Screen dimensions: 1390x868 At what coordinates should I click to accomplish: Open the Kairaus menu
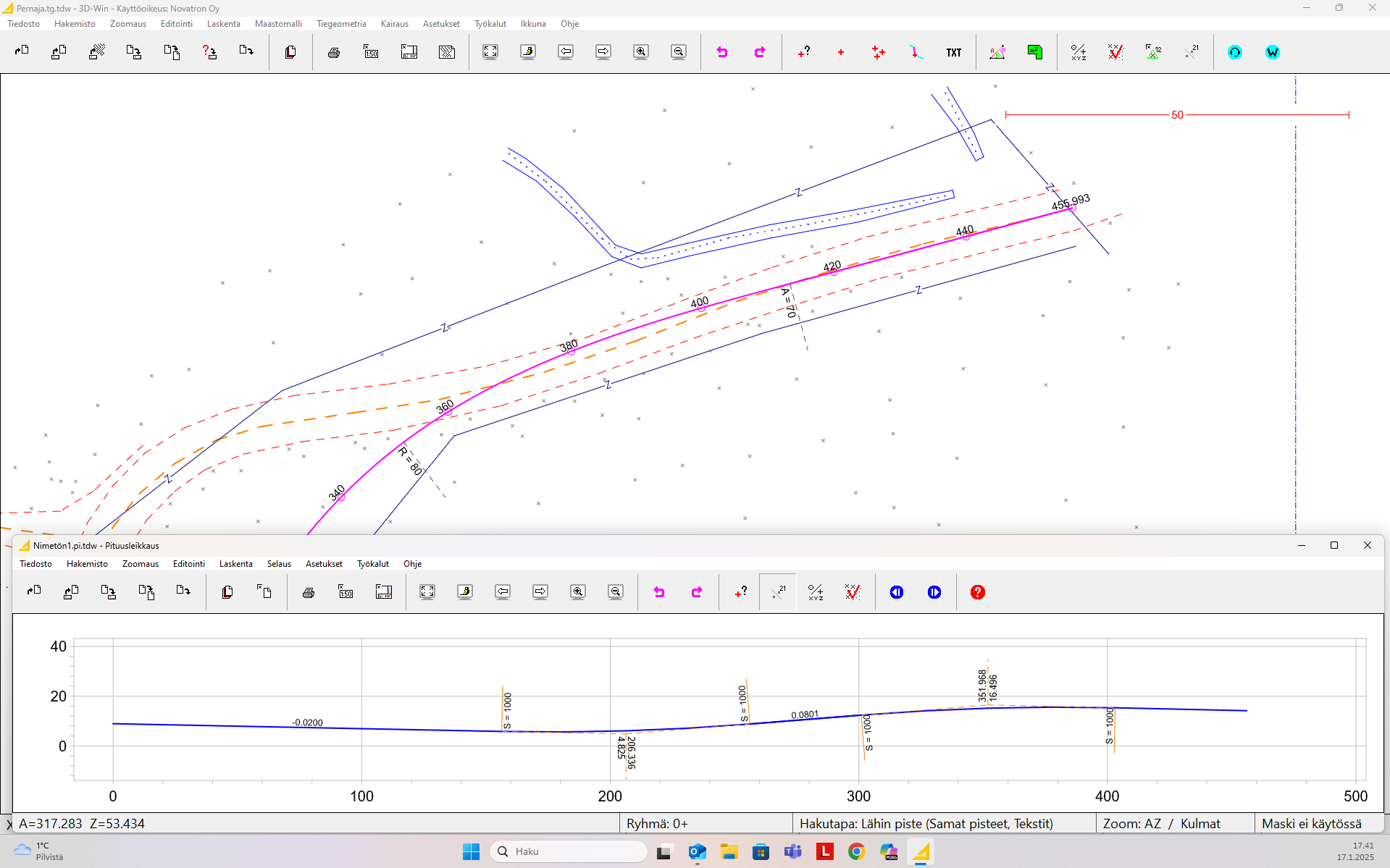(394, 24)
